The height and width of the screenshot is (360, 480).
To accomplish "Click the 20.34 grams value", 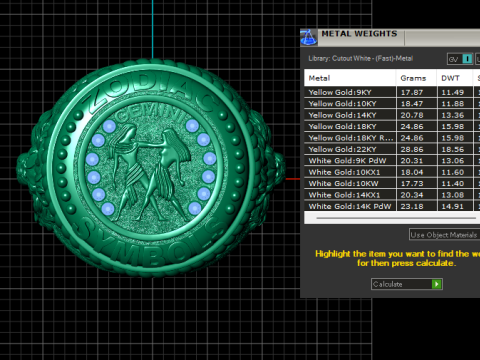I will (412, 195).
